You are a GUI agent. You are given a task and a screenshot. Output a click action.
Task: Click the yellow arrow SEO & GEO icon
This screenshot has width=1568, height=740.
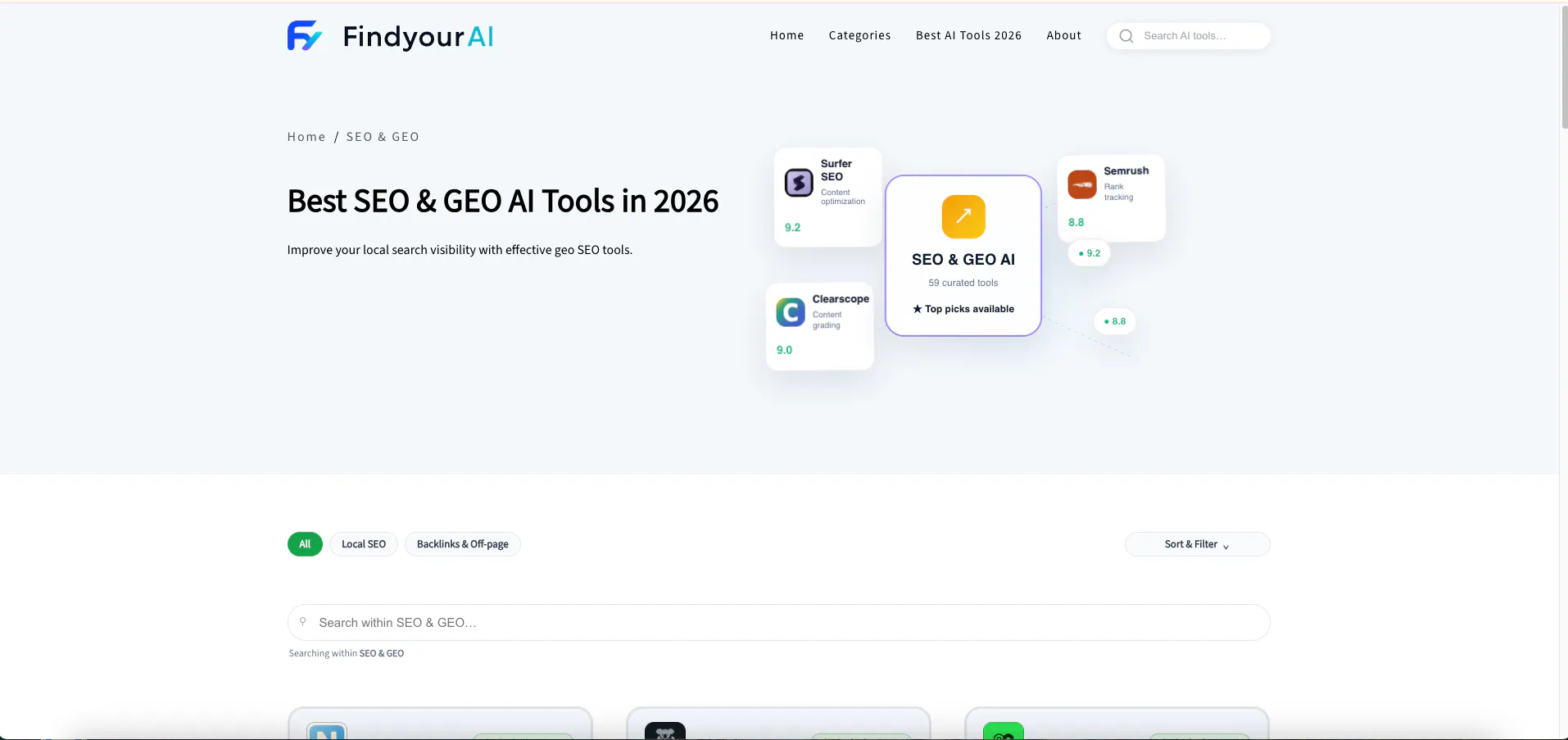963,216
